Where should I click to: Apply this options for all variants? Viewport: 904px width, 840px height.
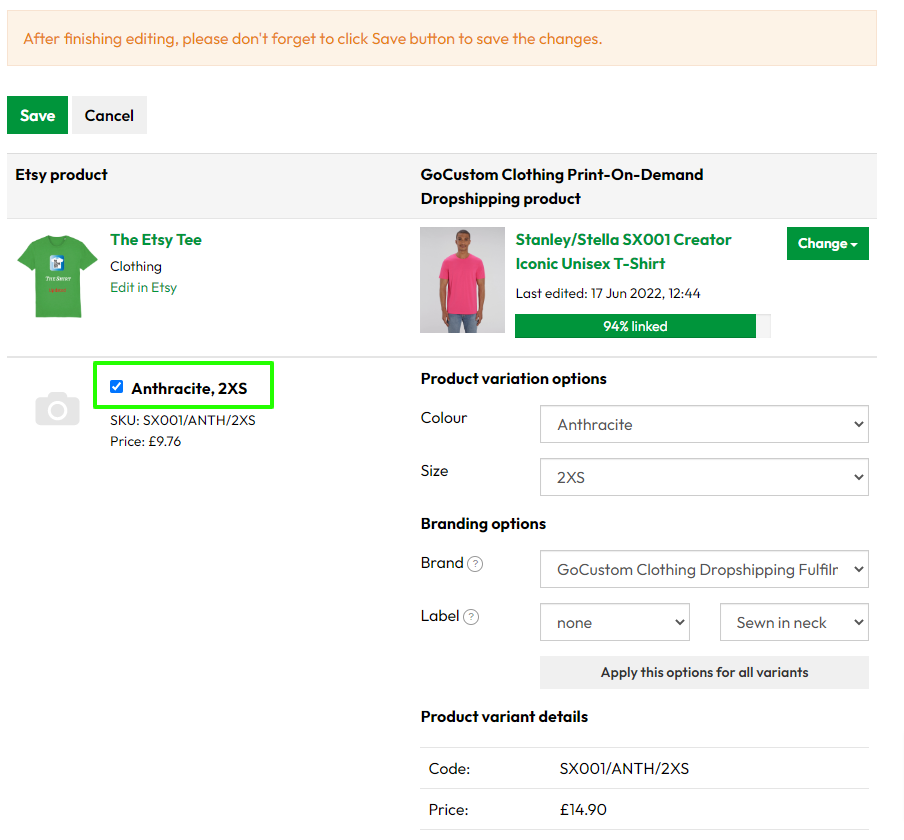704,672
